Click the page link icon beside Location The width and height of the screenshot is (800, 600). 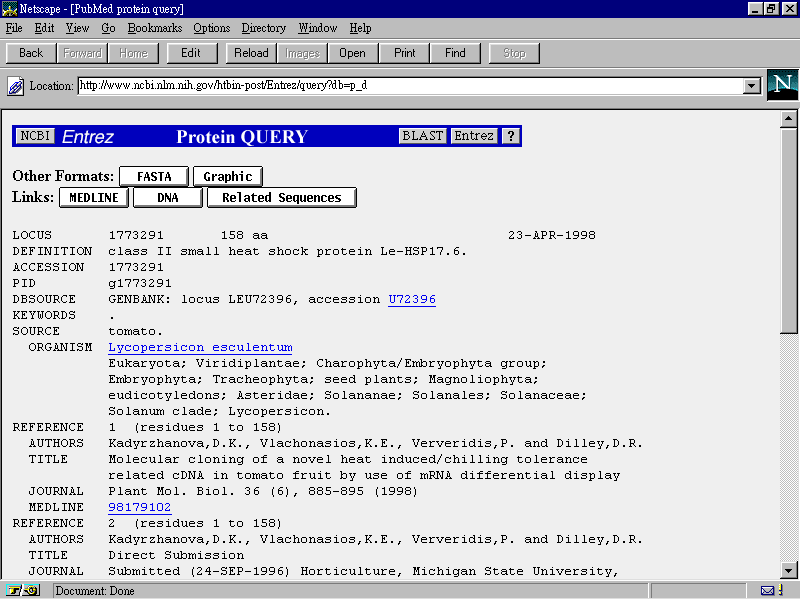(16, 86)
